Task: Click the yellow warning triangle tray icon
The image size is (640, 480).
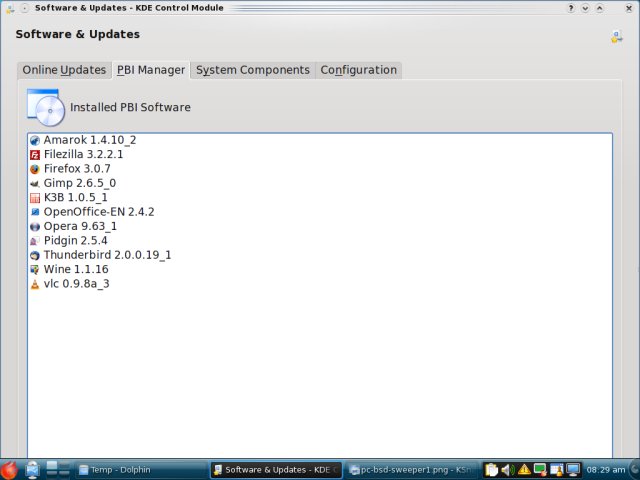Action: pyautogui.click(x=524, y=470)
